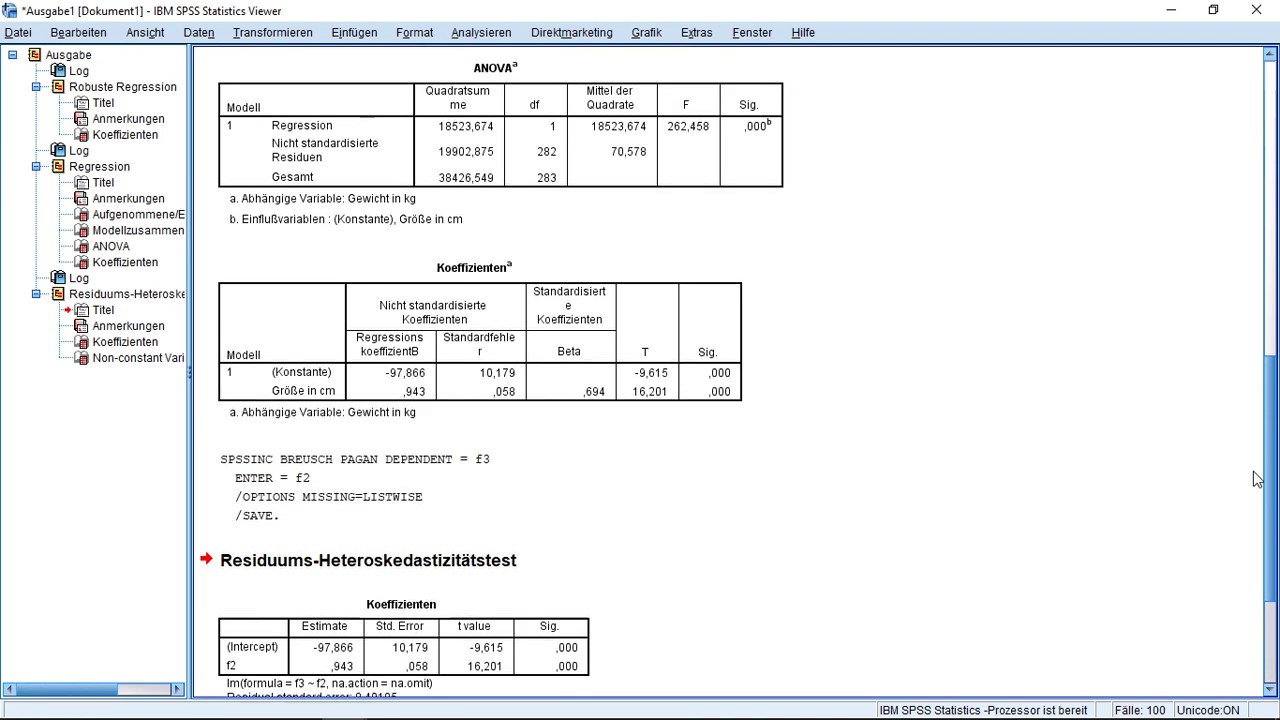This screenshot has height=720, width=1280.
Task: Click the viewer vertical scroll-up arrow
Action: 1271,55
